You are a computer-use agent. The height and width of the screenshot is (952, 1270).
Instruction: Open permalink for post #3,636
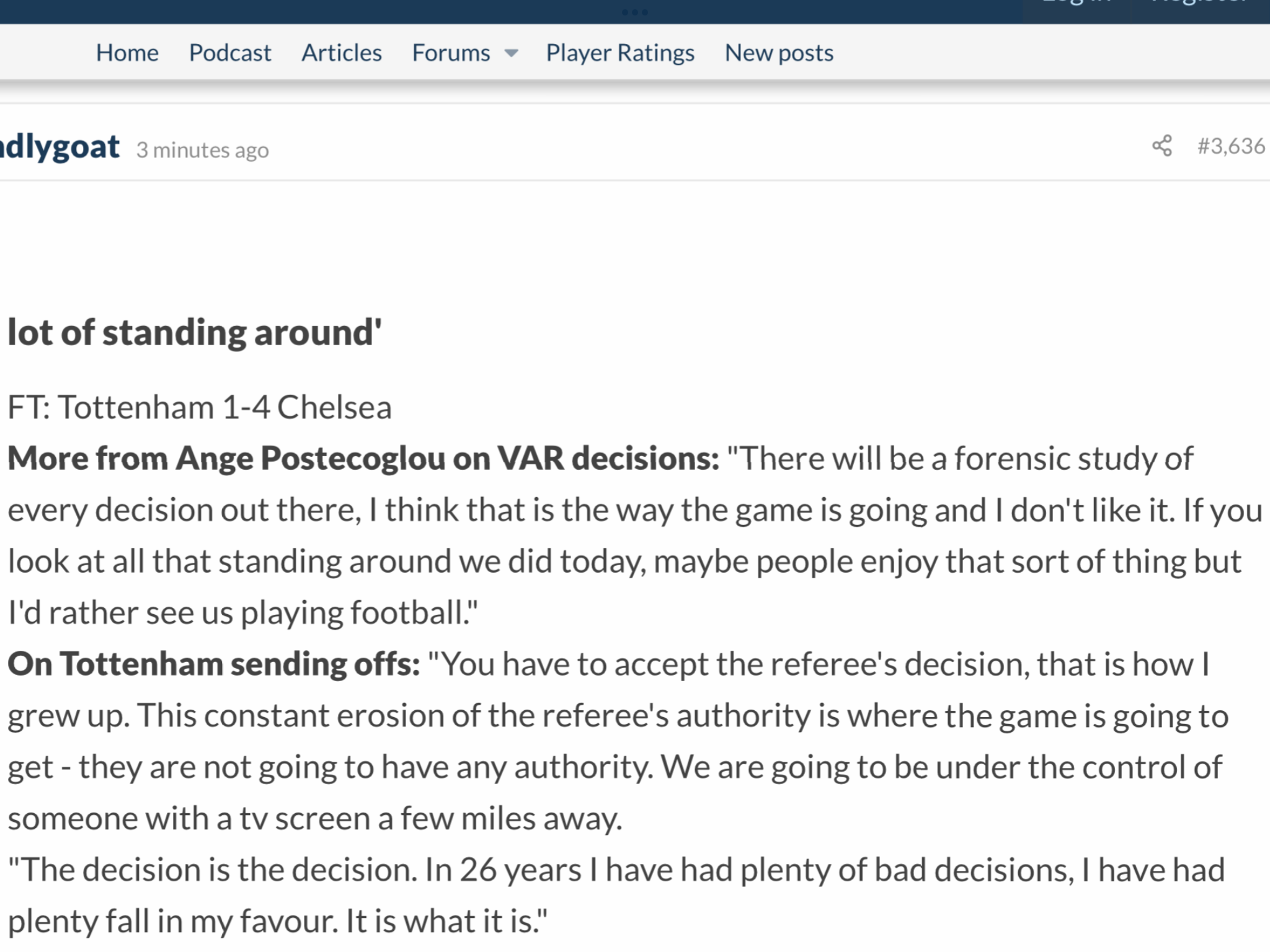[x=1231, y=146]
